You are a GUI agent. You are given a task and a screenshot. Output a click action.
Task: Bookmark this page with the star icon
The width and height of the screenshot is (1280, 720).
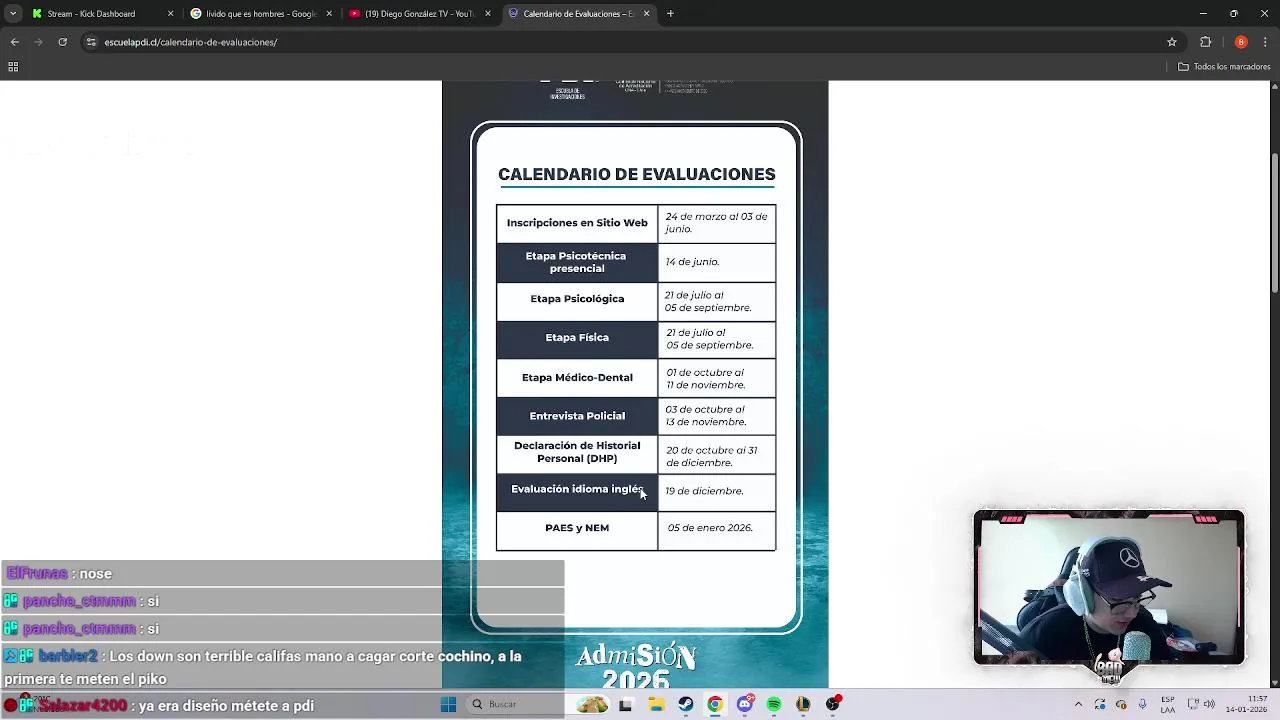(1172, 42)
